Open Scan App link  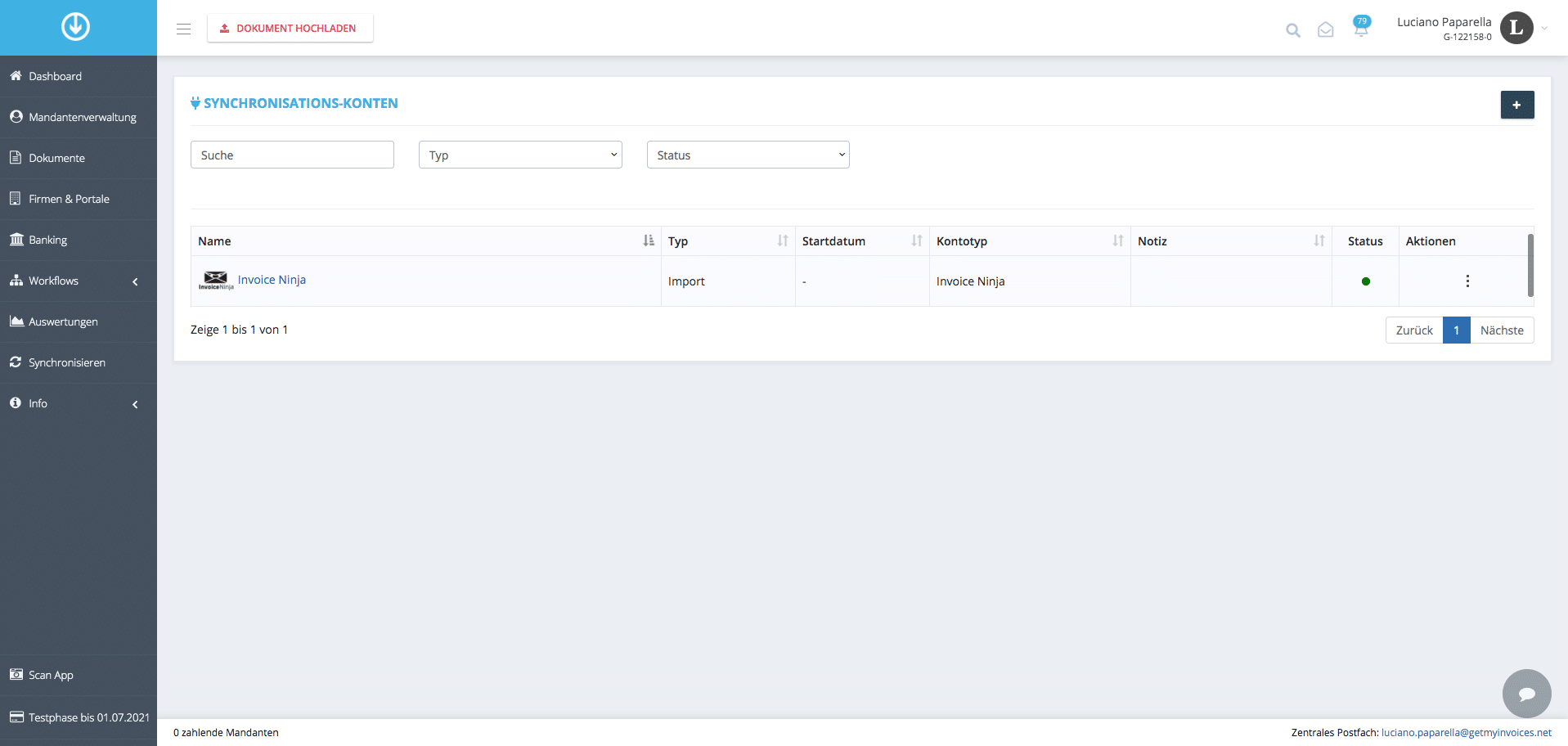tap(78, 675)
